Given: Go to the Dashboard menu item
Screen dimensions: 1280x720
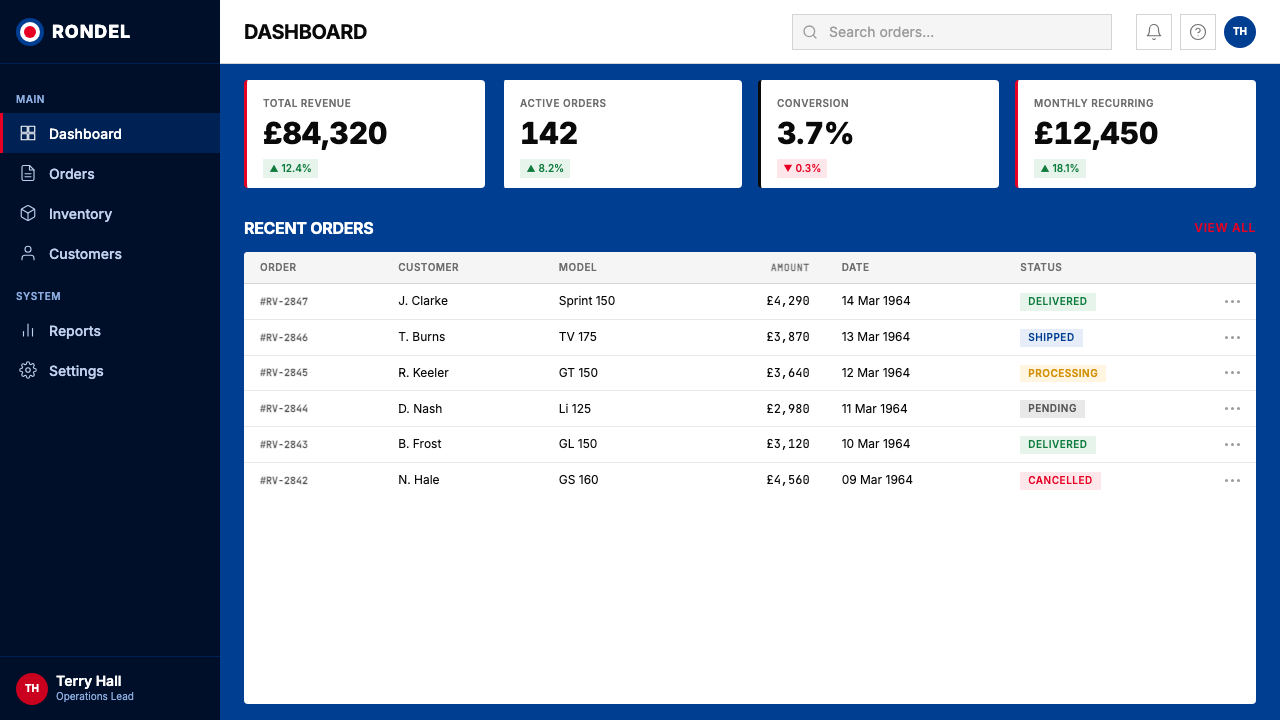Looking at the screenshot, I should coord(110,133).
